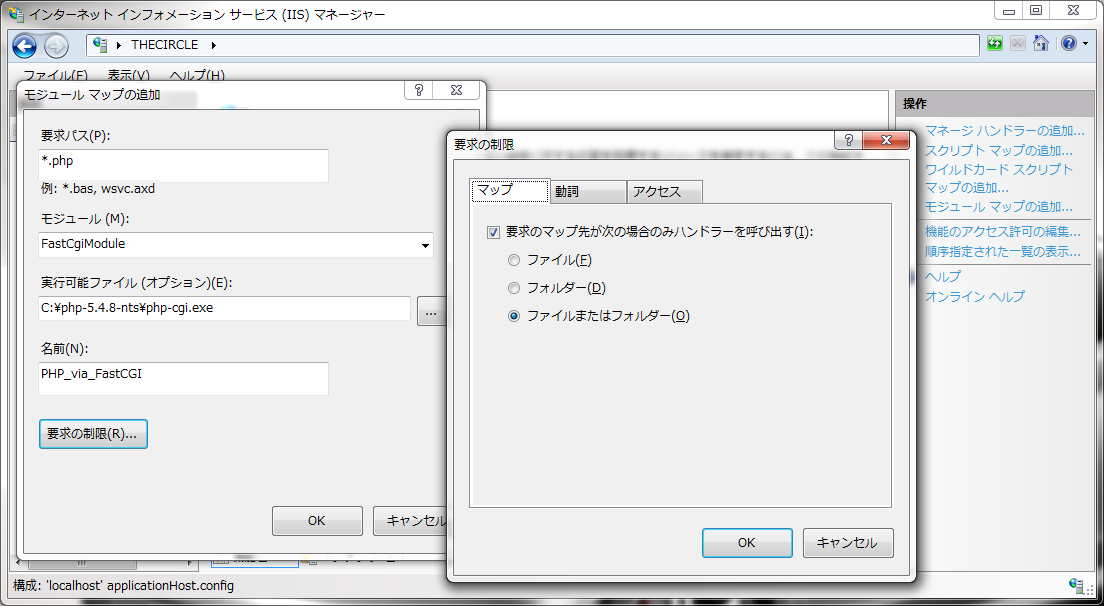Screen dimensions: 1104x606
Task: Click the forward navigation arrow
Action: click(56, 45)
